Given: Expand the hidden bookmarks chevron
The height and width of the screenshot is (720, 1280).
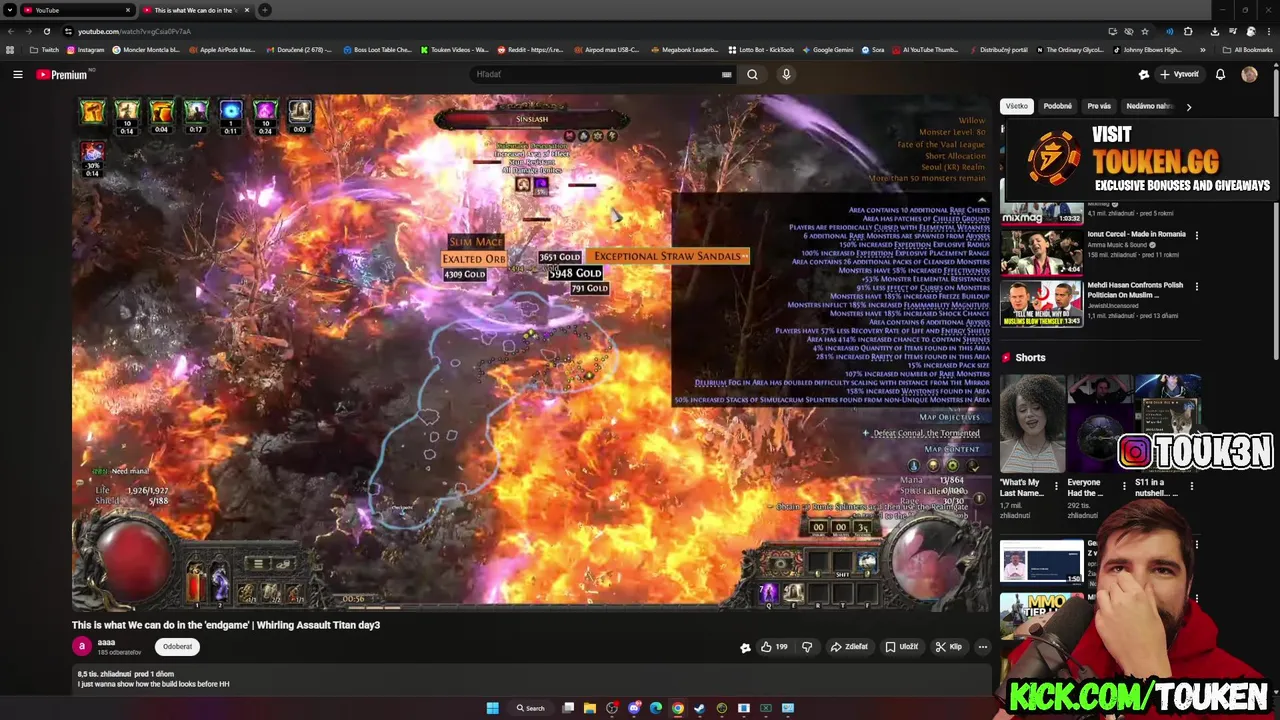Looking at the screenshot, I should coord(1201,50).
